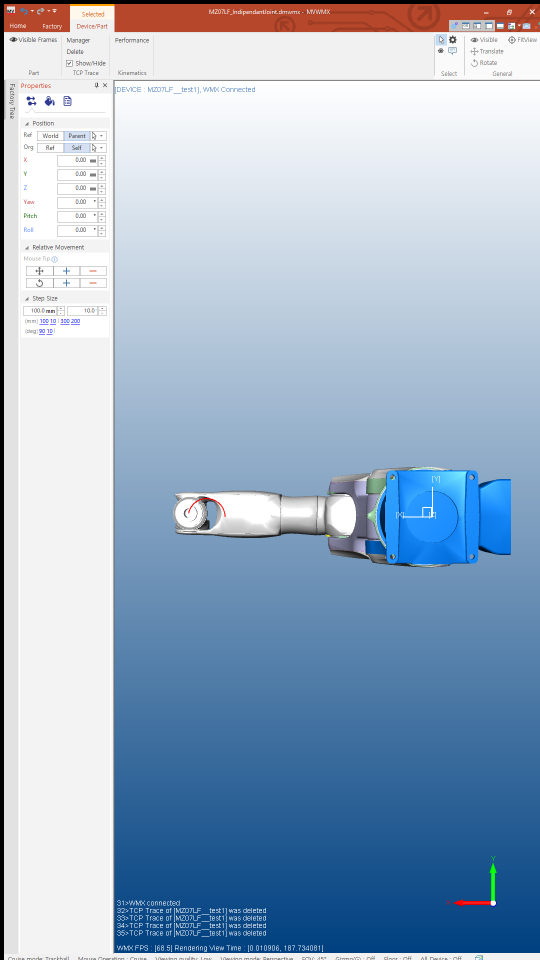540x960 pixels.
Task: Click the plus button in rotate row
Action: click(67, 283)
